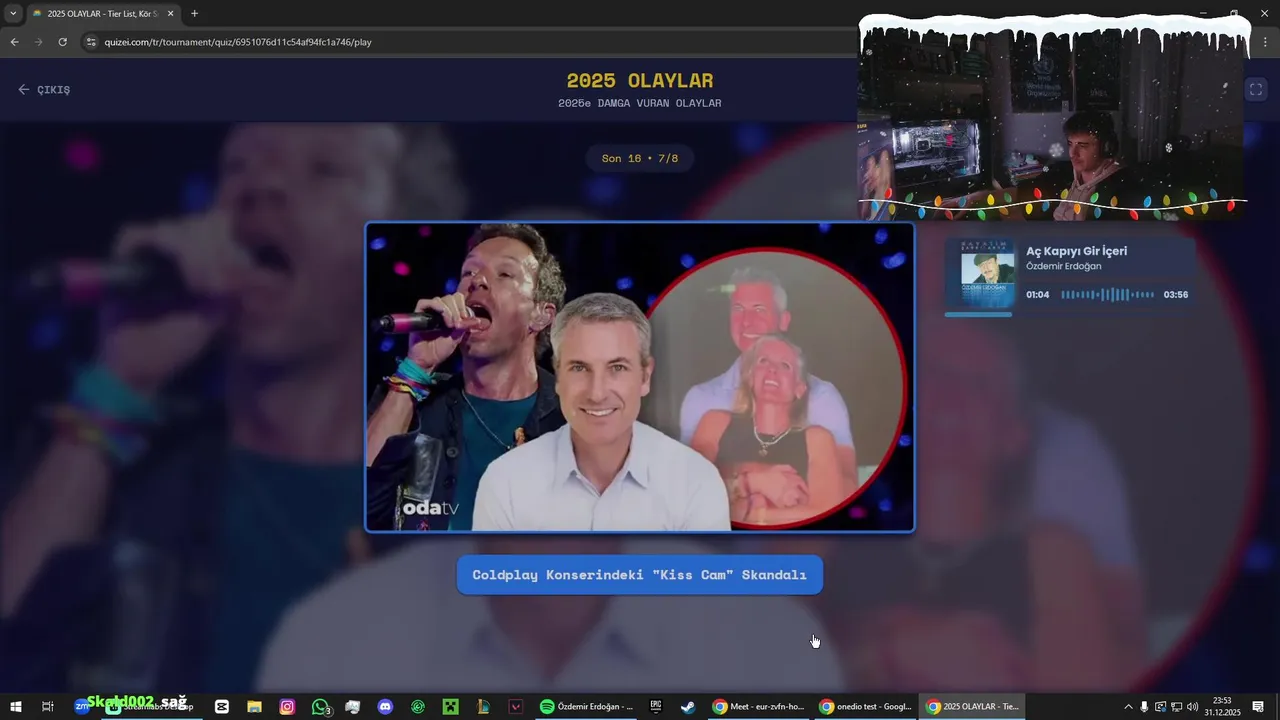Open File Explorer from the taskbar

[x=254, y=707]
